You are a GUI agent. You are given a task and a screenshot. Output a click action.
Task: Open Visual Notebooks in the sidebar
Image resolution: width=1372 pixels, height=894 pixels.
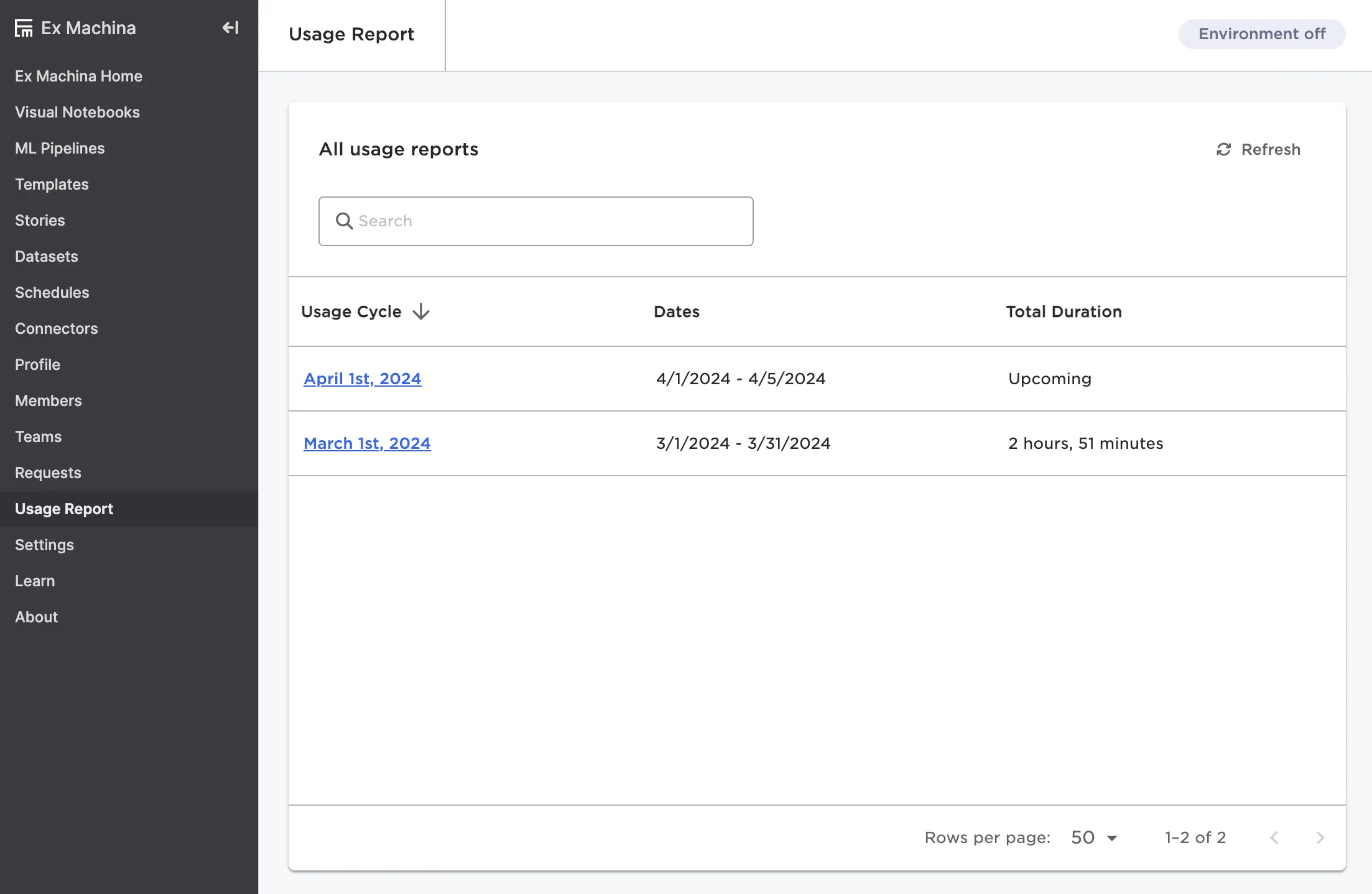coord(77,112)
